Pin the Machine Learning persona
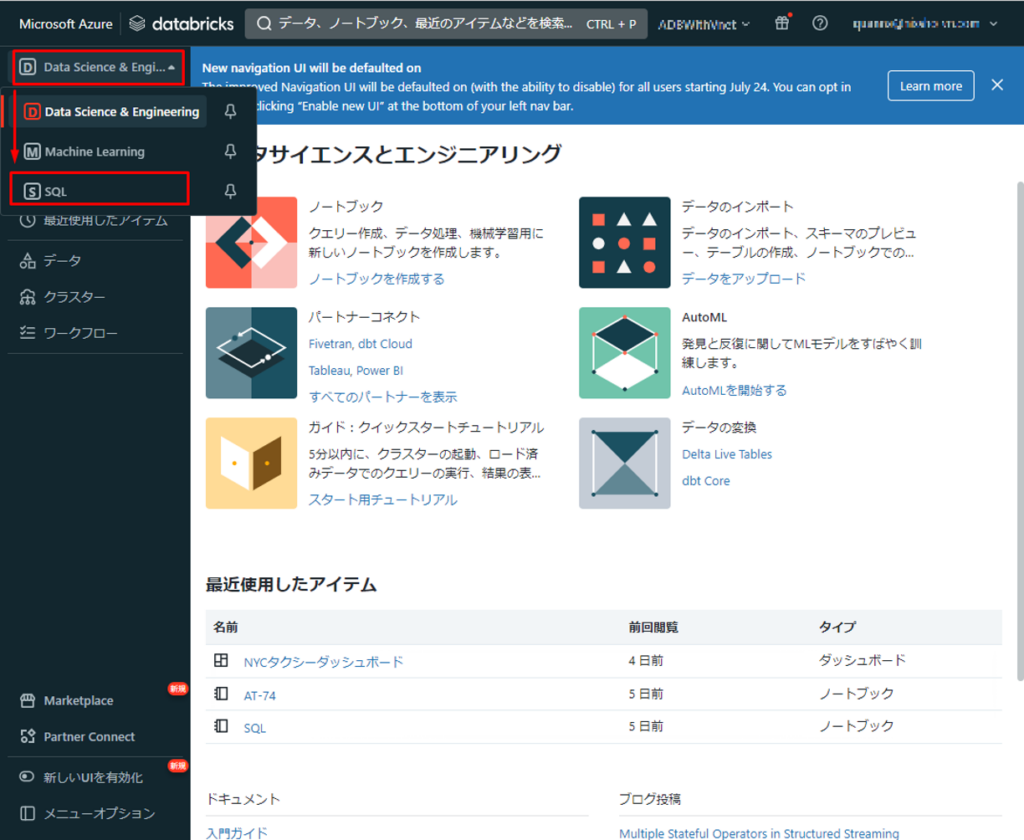1024x840 pixels. (x=231, y=152)
